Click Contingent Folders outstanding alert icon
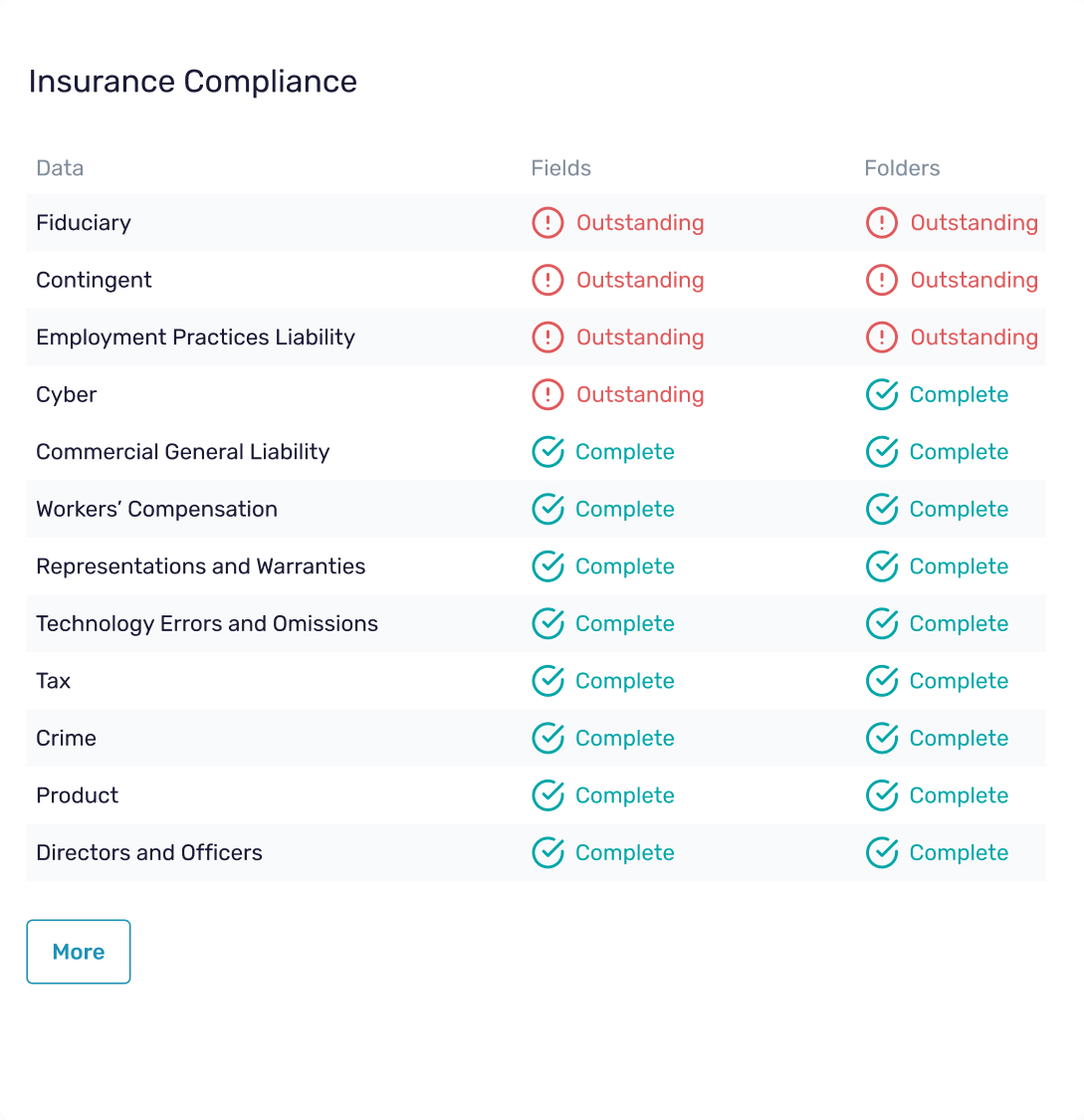The image size is (1084, 1120). [x=882, y=281]
